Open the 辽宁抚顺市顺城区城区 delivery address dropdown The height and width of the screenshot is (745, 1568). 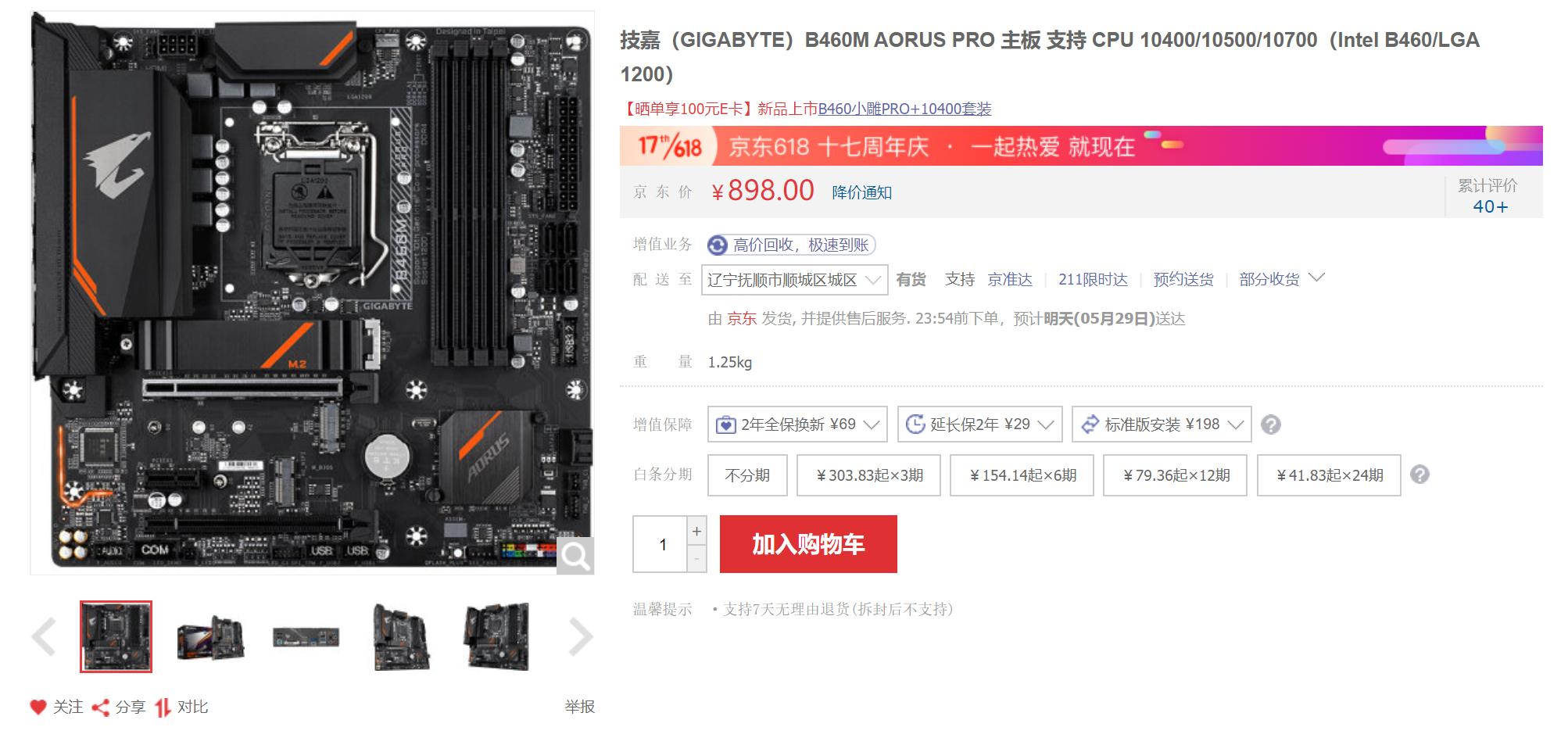point(794,280)
